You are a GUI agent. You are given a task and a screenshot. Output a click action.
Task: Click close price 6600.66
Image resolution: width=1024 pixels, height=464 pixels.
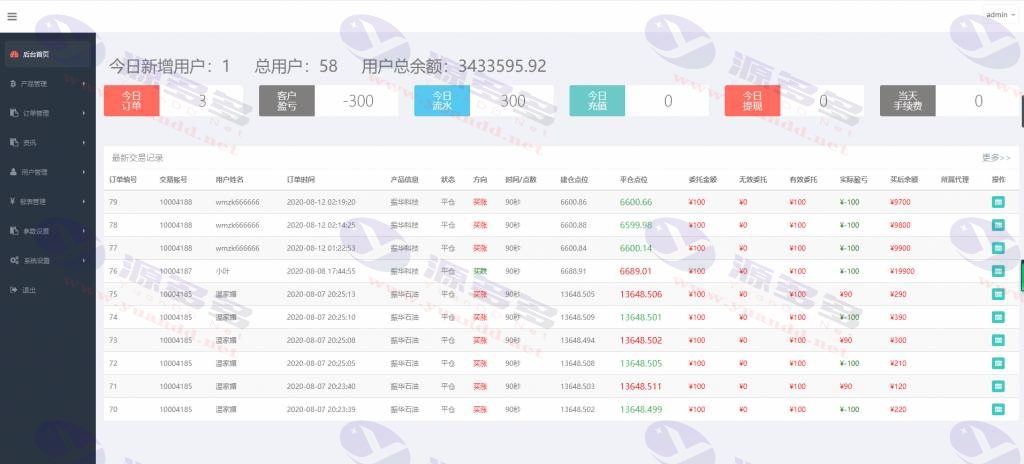pyautogui.click(x=635, y=202)
